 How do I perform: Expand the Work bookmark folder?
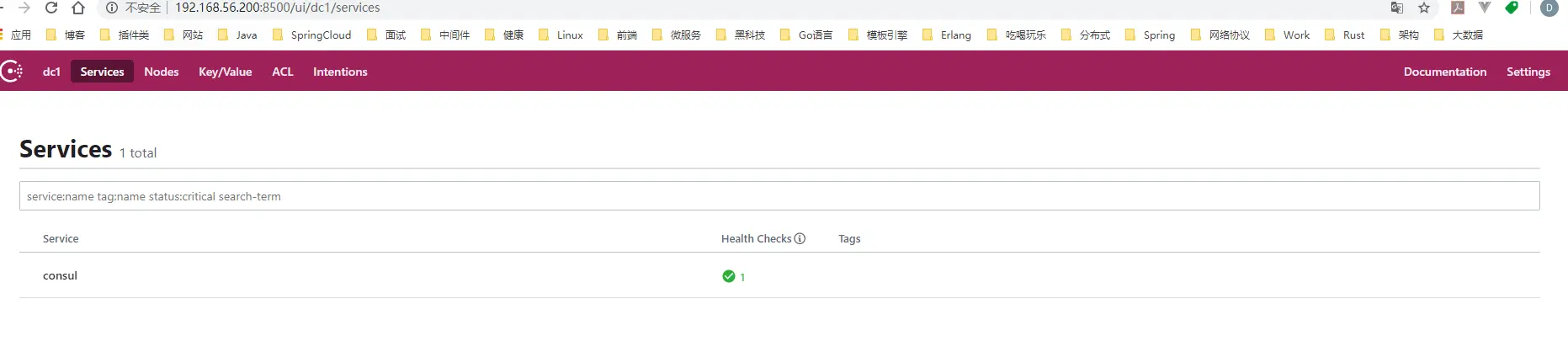pos(1288,35)
